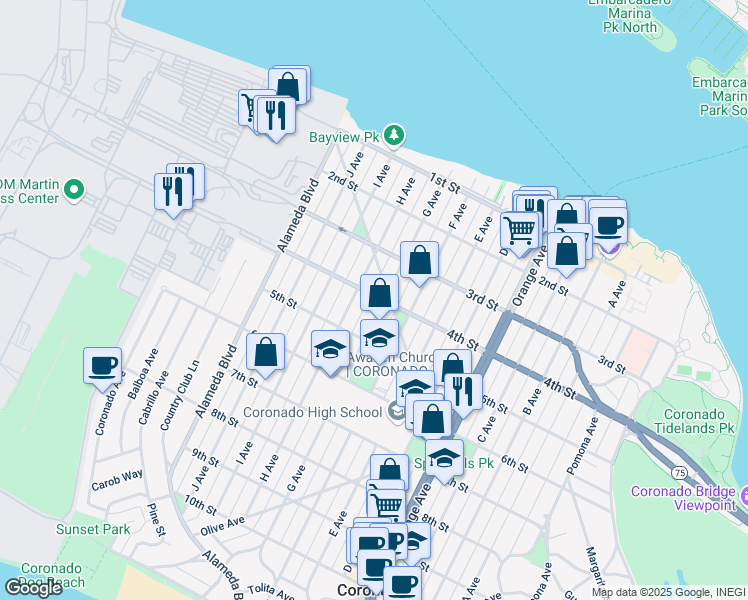The width and height of the screenshot is (748, 600).
Task: Click the 10th St street label
Action: click(x=200, y=505)
